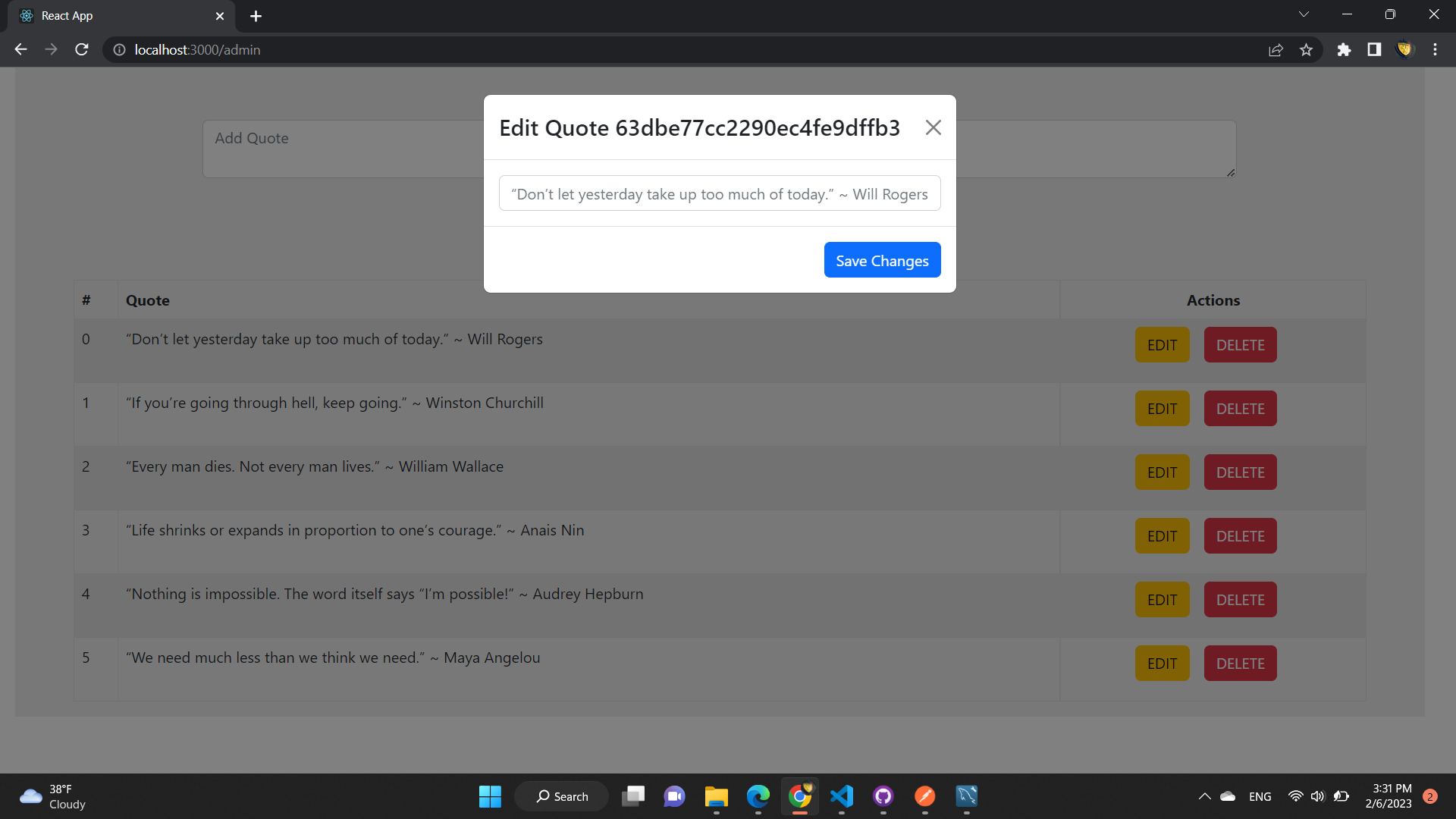Delete the Maya Angelou quote
Viewport: 1456px width, 819px height.
point(1240,663)
